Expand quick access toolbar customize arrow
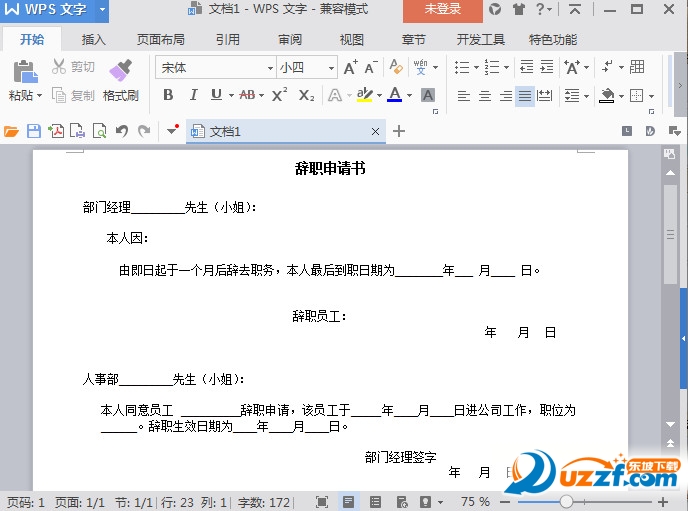The image size is (688, 511). [173, 130]
